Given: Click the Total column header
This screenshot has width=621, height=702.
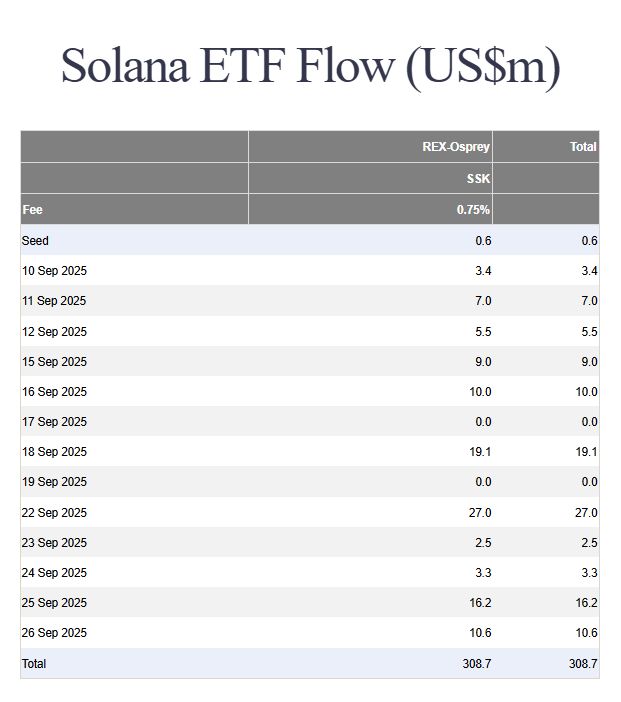Looking at the screenshot, I should 583,147.
